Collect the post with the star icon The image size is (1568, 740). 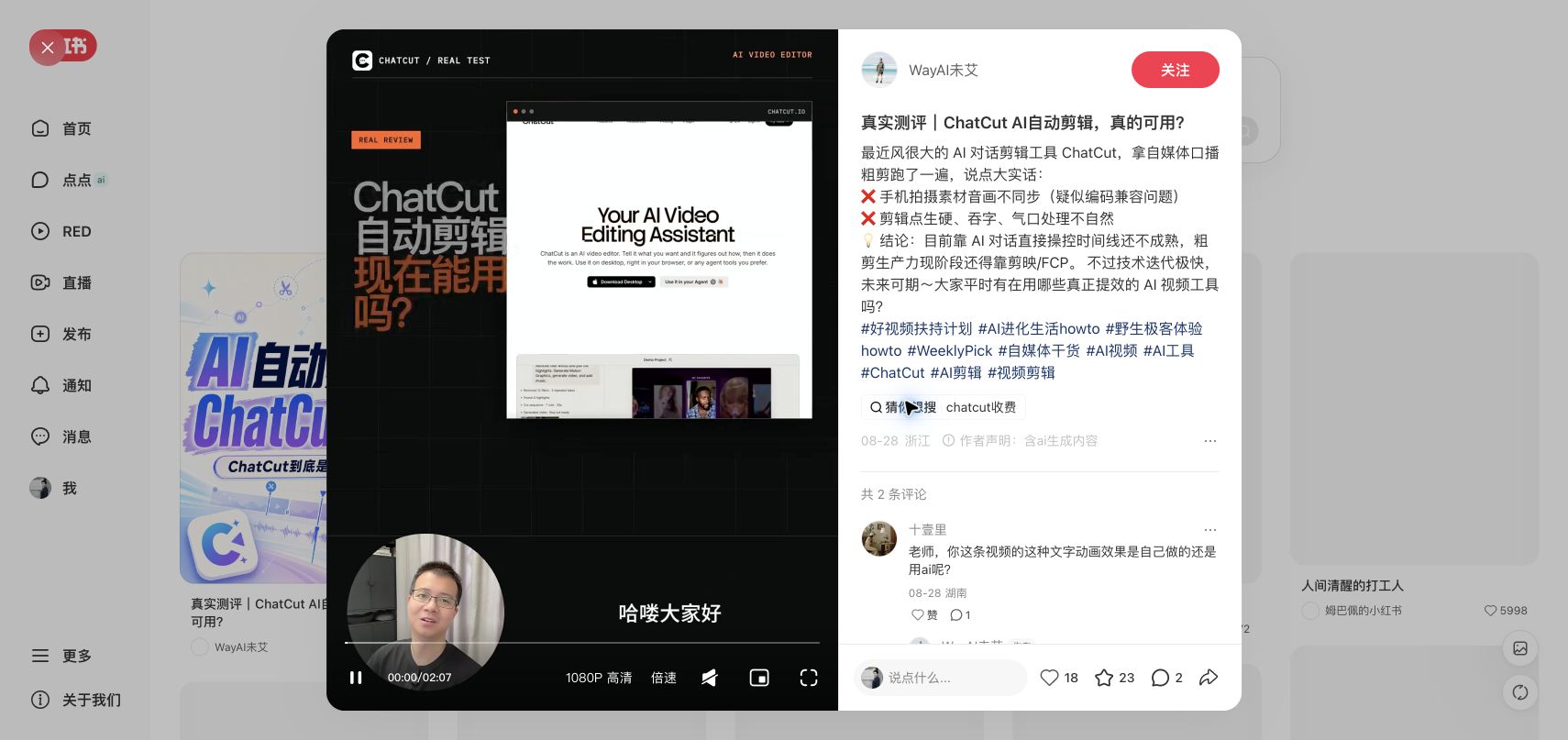click(x=1104, y=678)
